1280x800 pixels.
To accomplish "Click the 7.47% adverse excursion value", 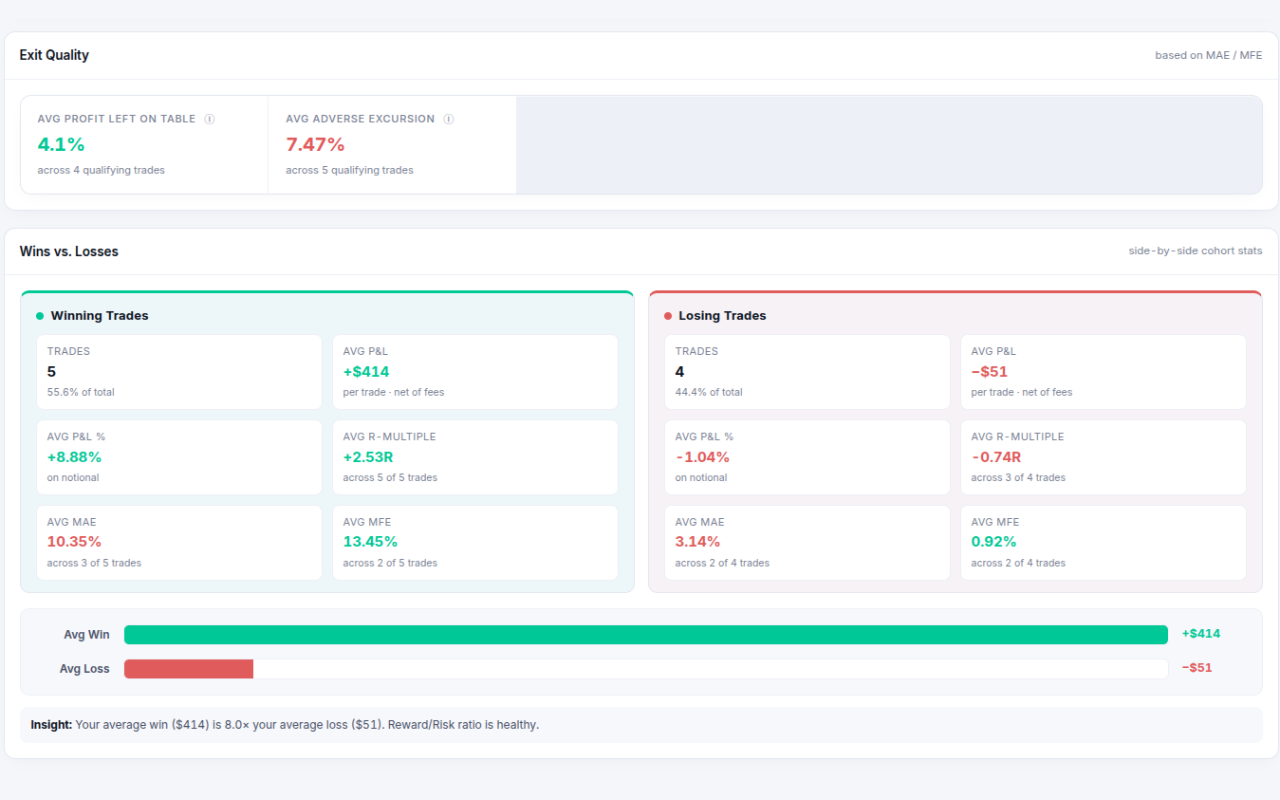I will [x=315, y=145].
